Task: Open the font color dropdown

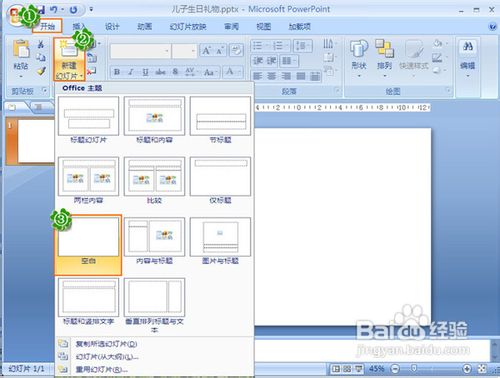Action: (x=232, y=71)
